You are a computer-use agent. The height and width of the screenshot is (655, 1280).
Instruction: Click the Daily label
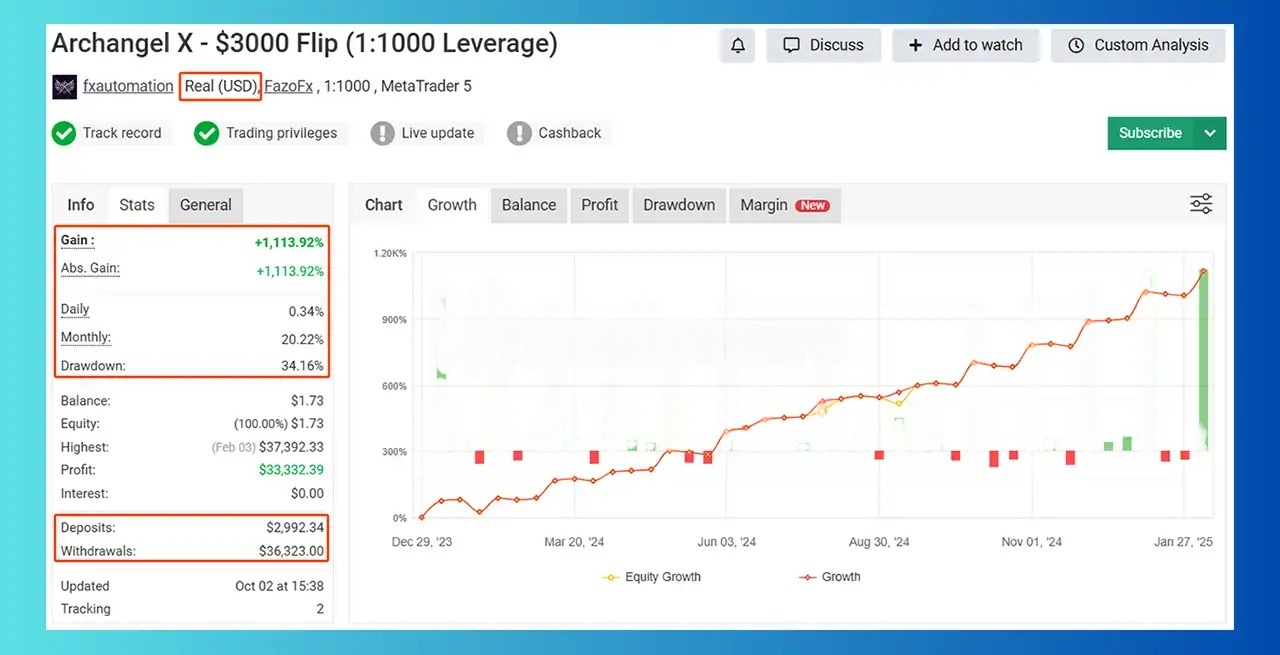tap(75, 310)
